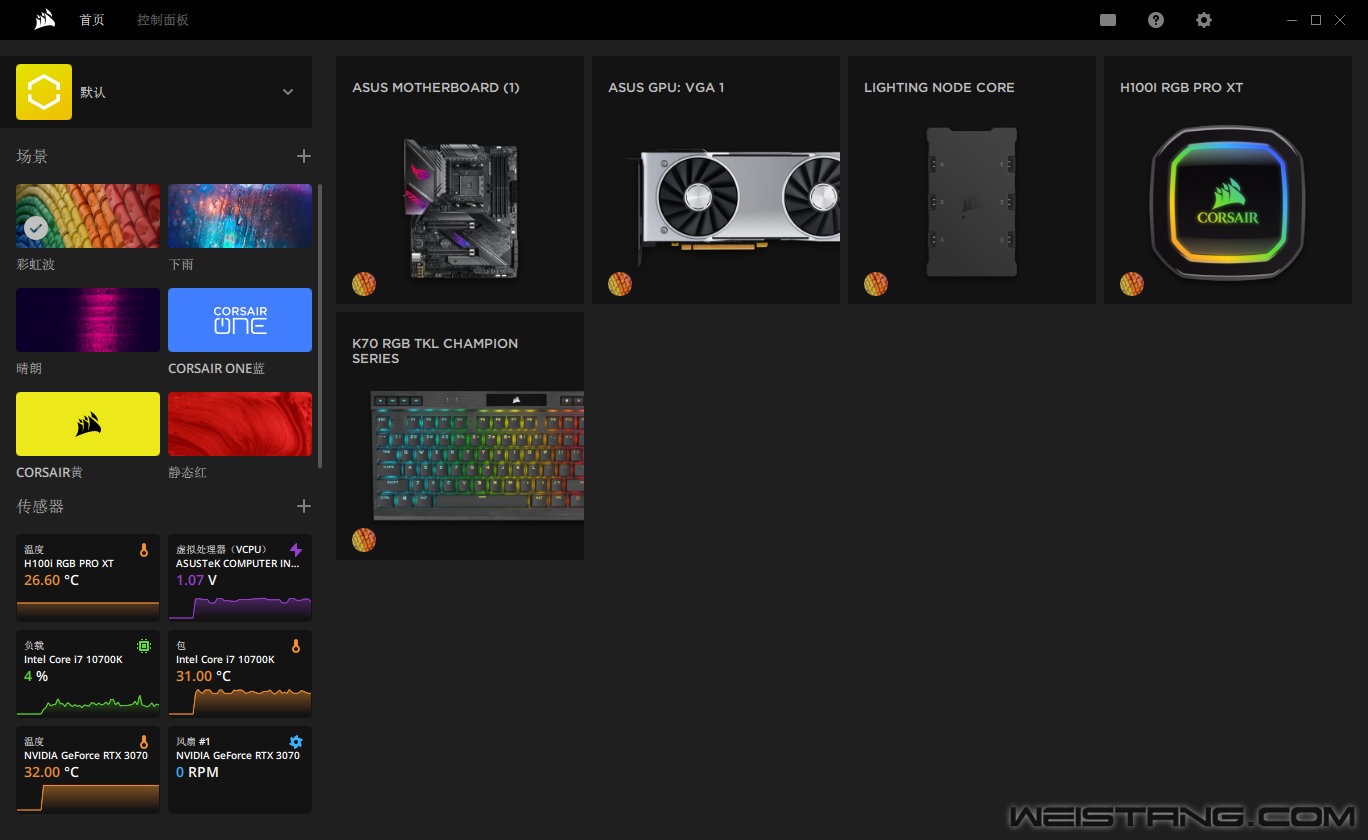Click thermometer icon on H100i temperature widget

[144, 550]
